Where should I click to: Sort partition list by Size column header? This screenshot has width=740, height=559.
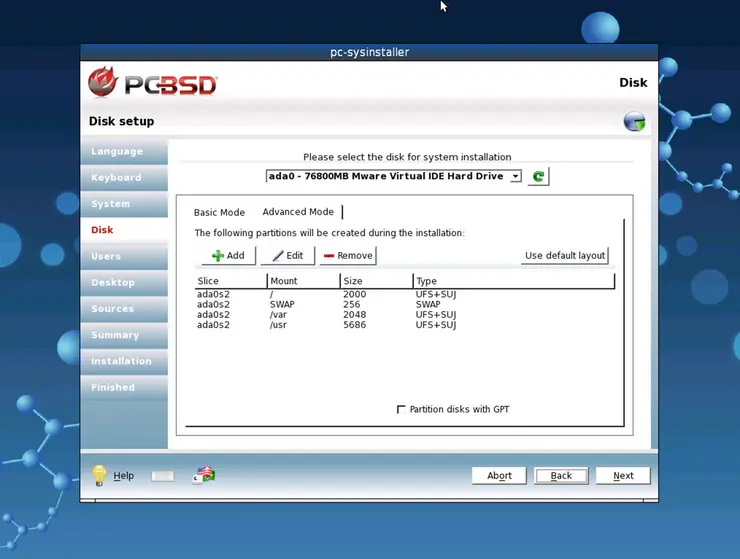(x=375, y=281)
